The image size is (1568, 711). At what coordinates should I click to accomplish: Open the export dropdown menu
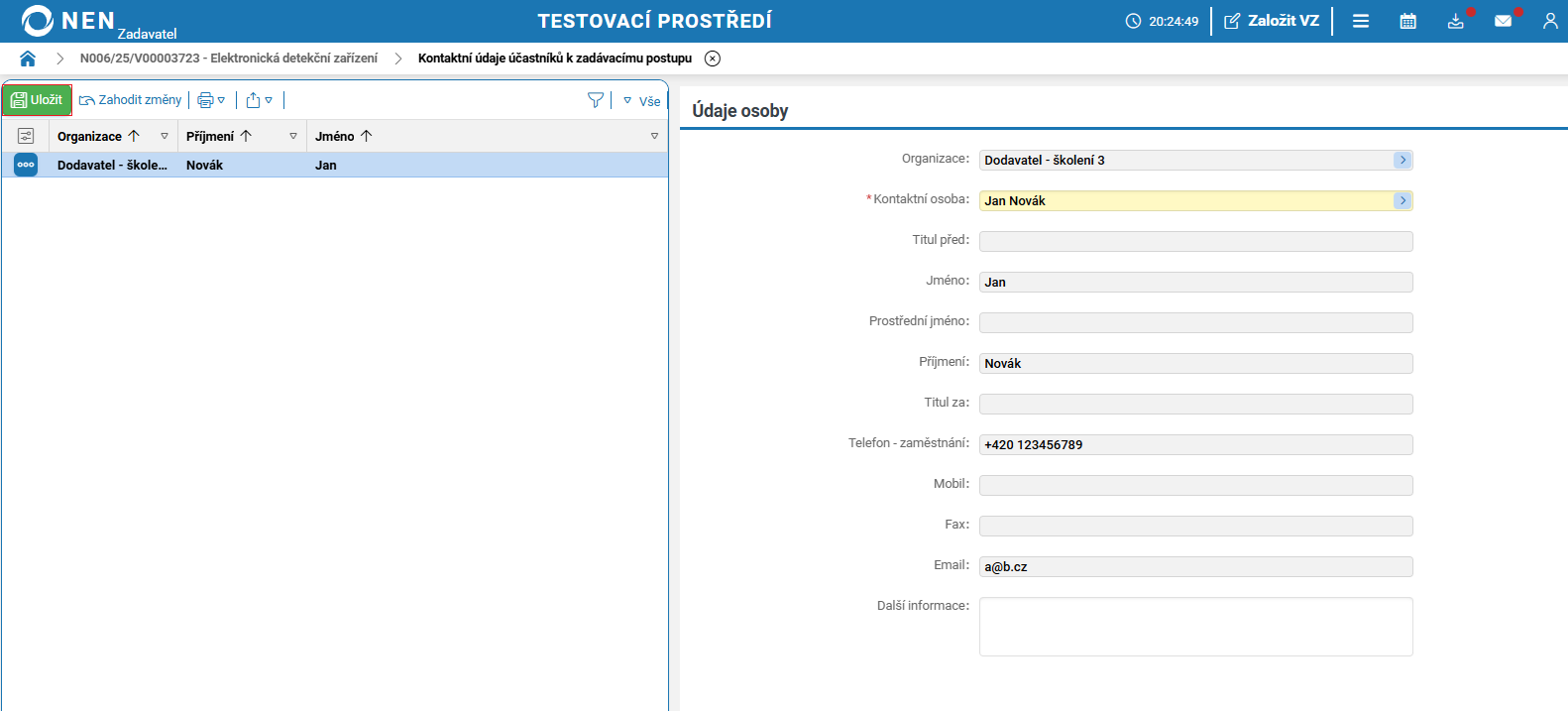tap(259, 100)
